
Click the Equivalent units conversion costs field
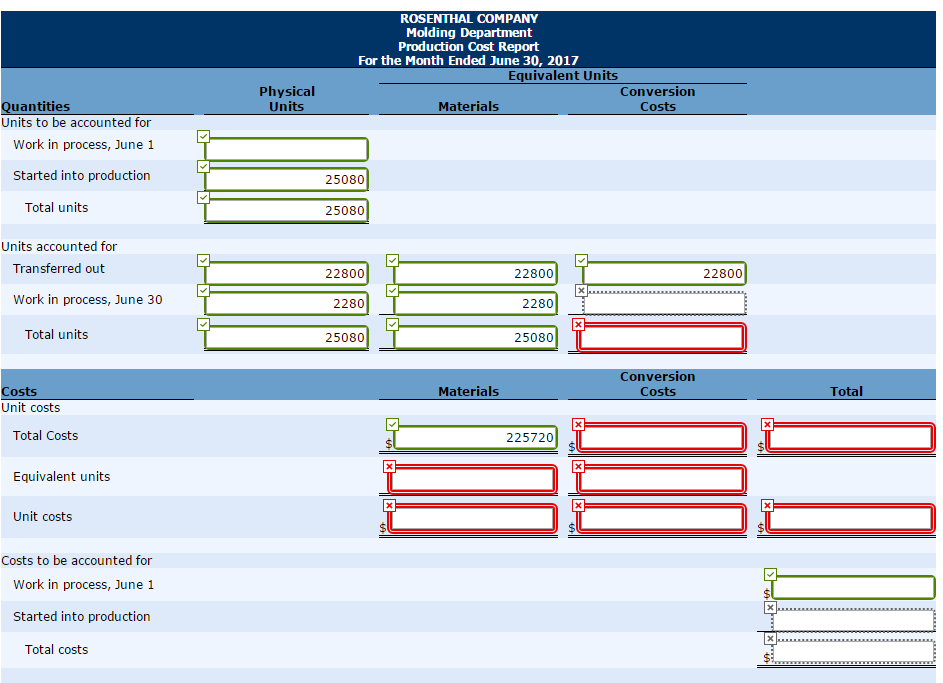(x=663, y=479)
